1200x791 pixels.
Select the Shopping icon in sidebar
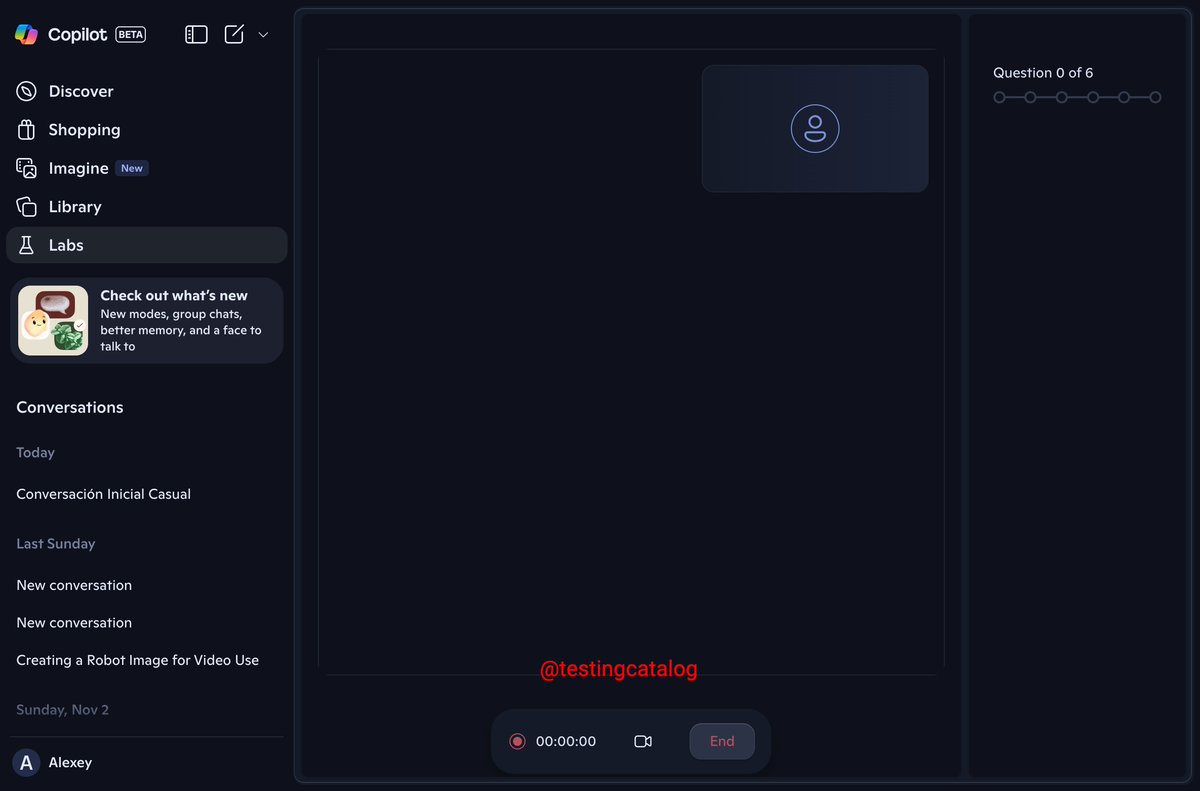click(x=84, y=129)
